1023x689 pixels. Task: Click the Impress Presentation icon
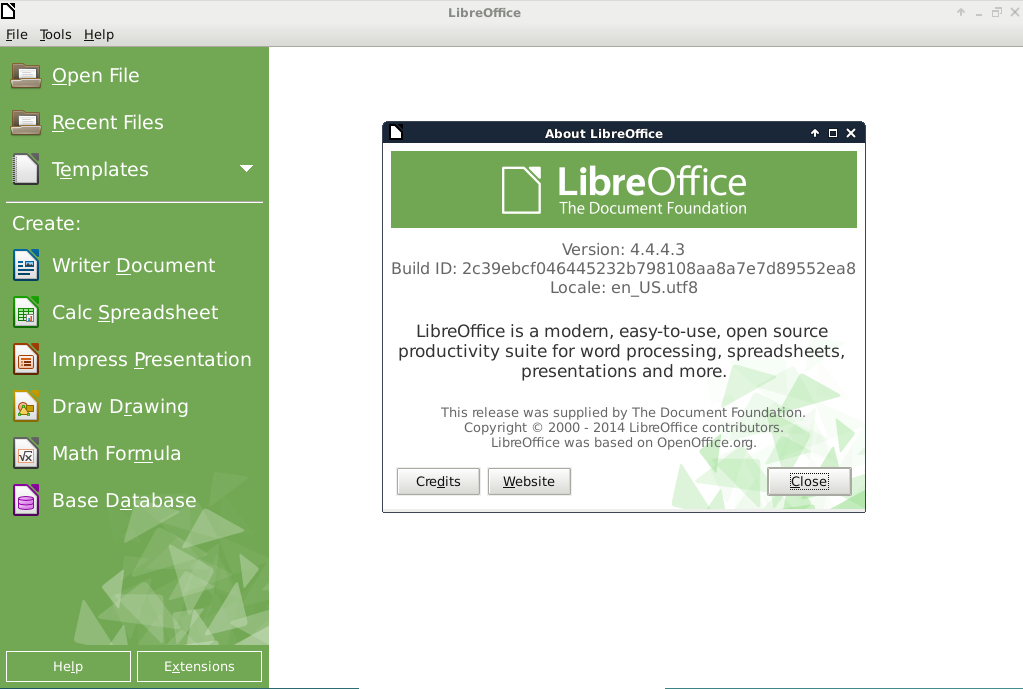26,359
